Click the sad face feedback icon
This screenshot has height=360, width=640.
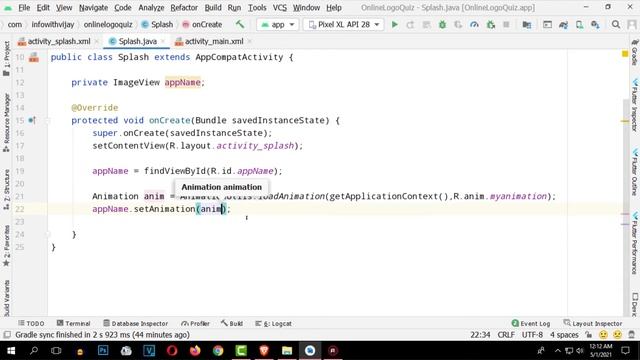(x=617, y=335)
